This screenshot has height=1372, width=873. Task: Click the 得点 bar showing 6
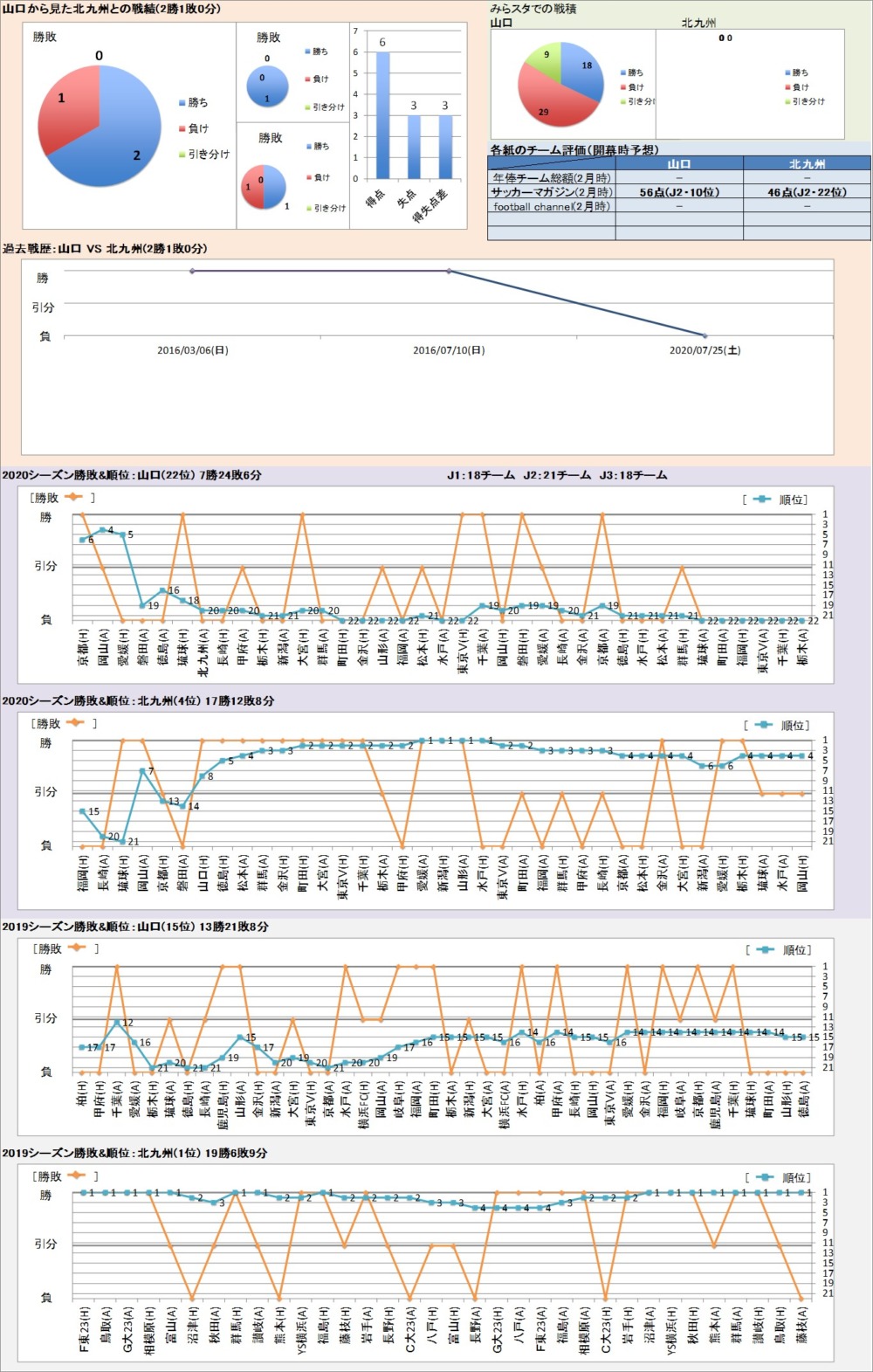click(x=382, y=115)
